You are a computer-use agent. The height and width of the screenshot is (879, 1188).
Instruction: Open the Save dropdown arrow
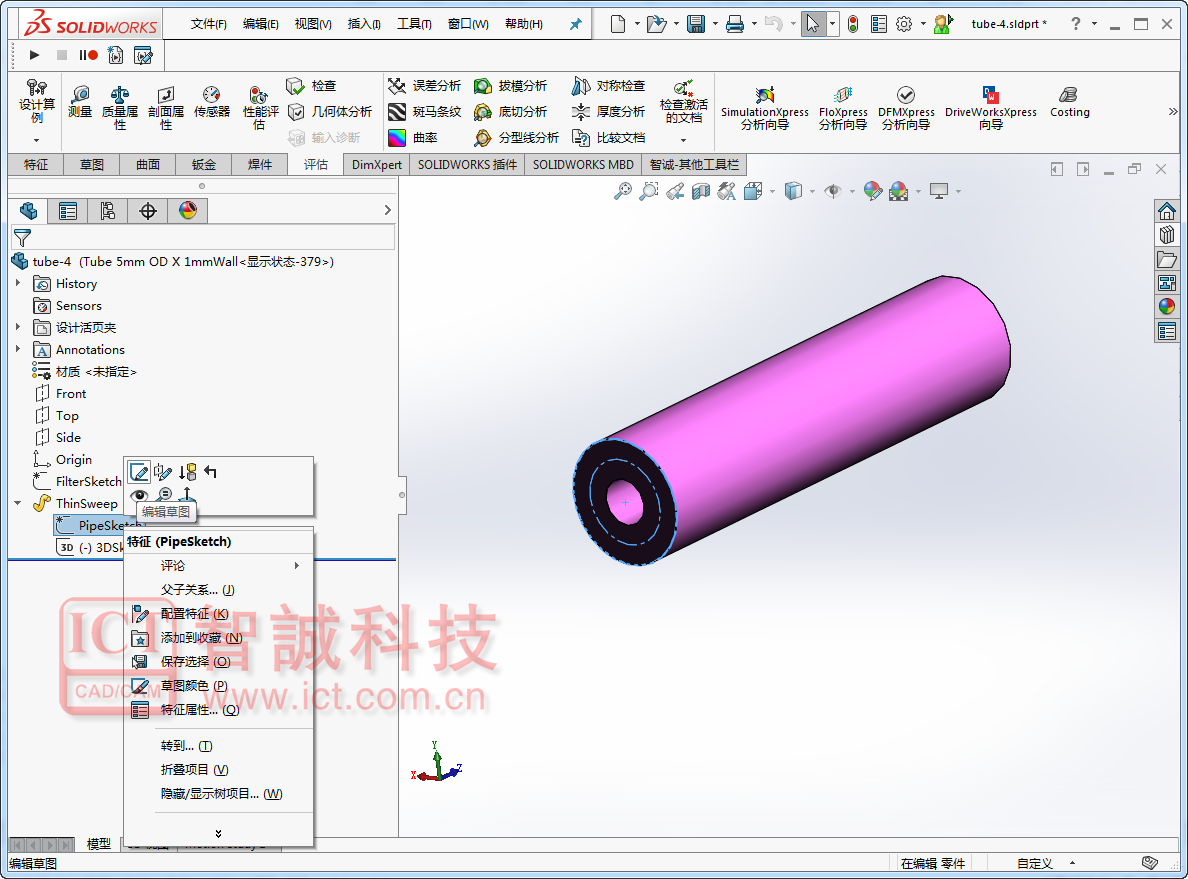click(715, 24)
